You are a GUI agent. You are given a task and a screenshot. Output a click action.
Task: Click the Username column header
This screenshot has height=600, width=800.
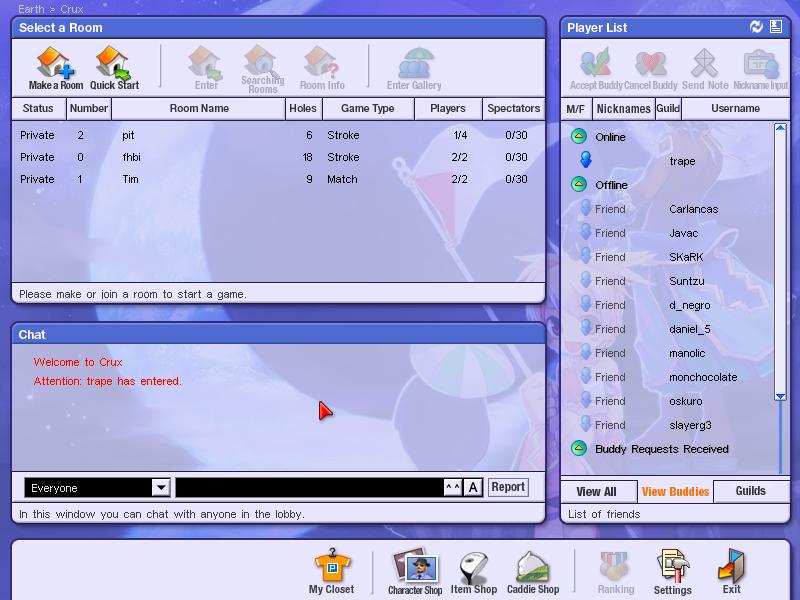(x=735, y=108)
